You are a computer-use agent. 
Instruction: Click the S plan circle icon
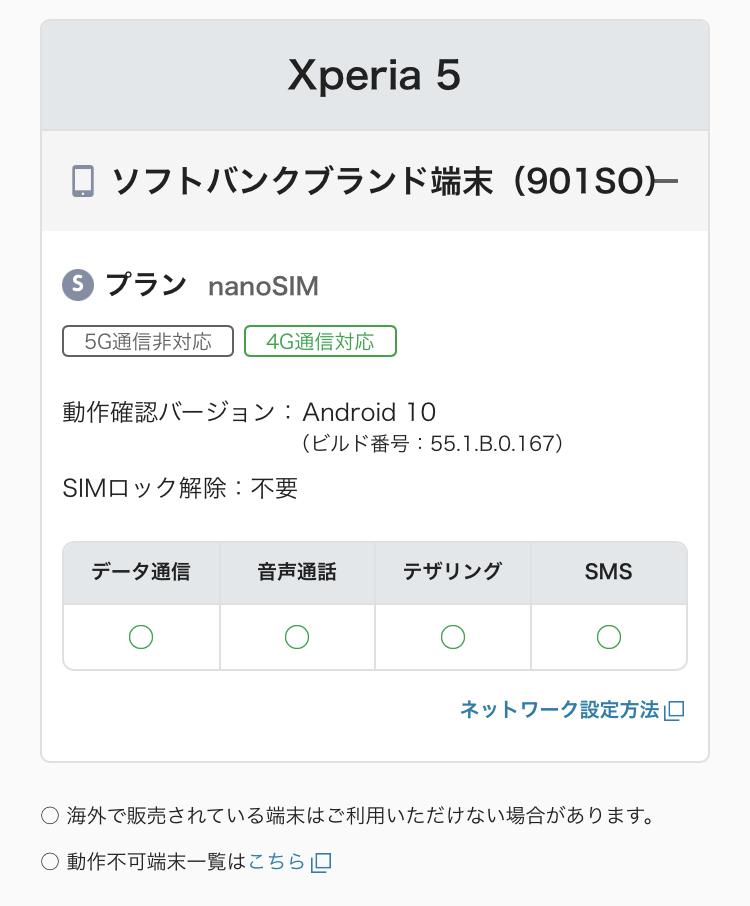click(77, 286)
